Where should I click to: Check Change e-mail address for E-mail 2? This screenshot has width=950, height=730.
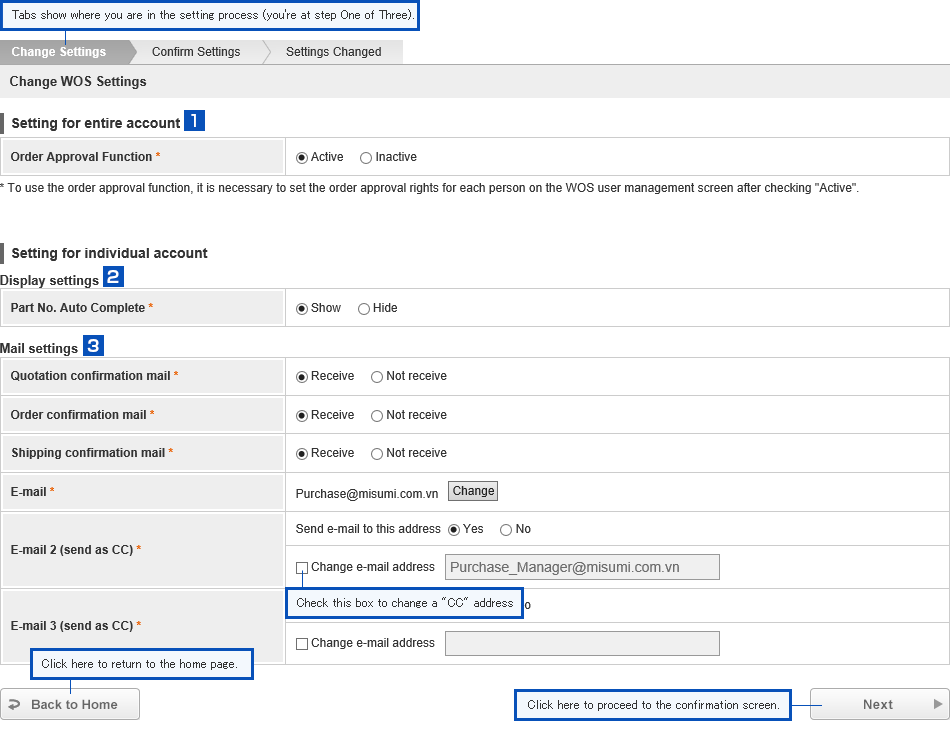click(x=302, y=568)
